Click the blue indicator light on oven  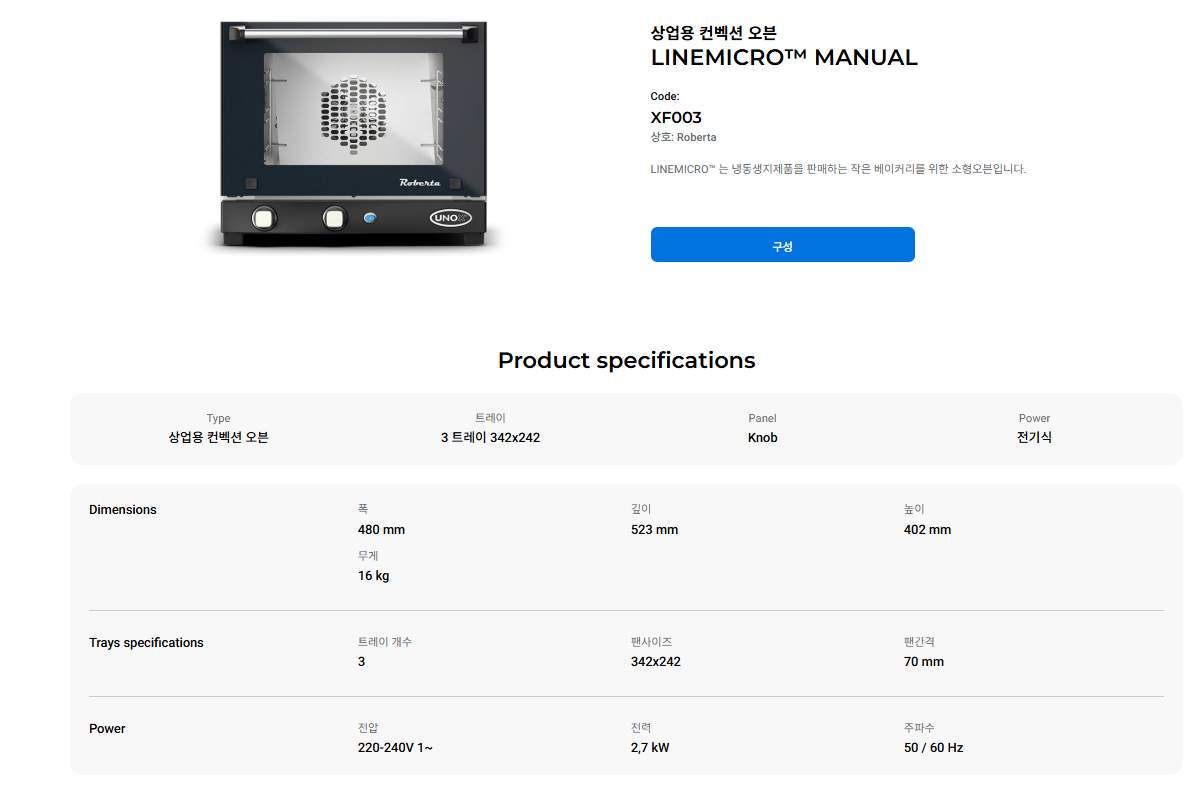371,217
